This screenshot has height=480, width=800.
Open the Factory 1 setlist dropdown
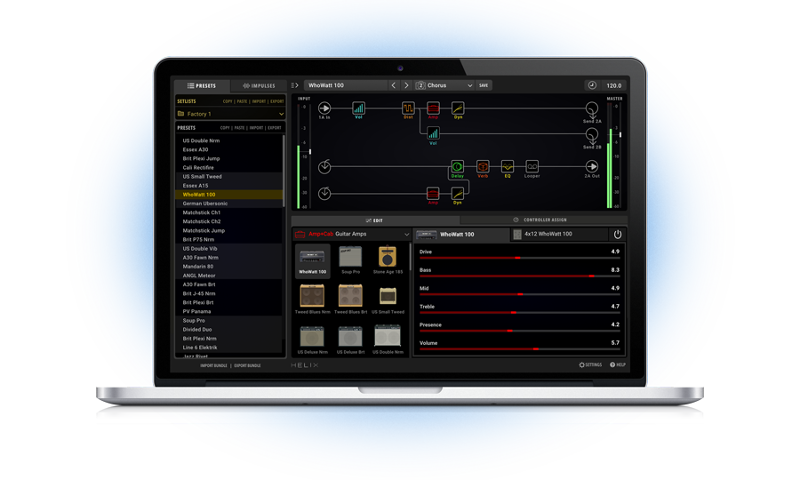point(230,114)
